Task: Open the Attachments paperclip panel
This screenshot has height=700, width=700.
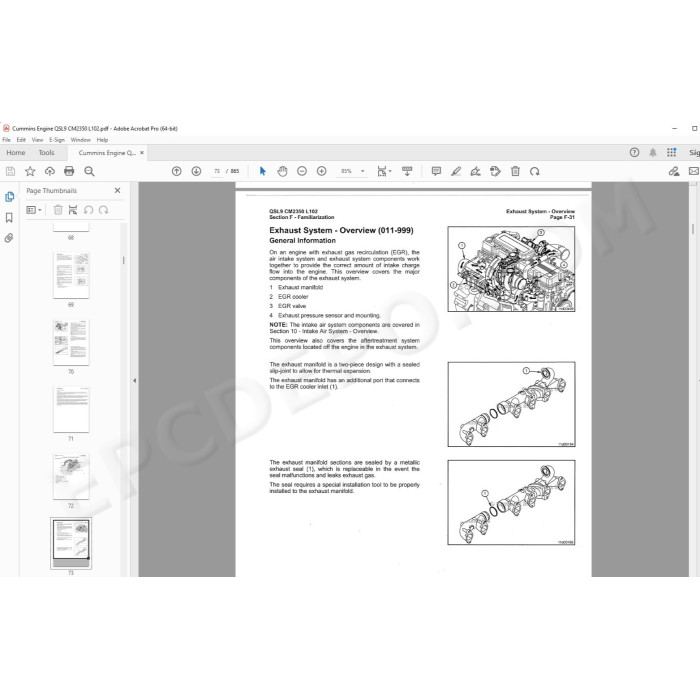Action: click(x=9, y=238)
